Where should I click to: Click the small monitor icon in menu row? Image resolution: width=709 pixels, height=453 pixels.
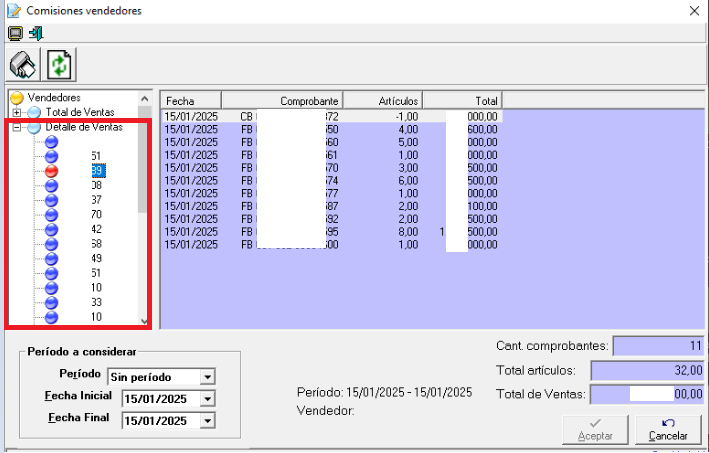(15, 32)
